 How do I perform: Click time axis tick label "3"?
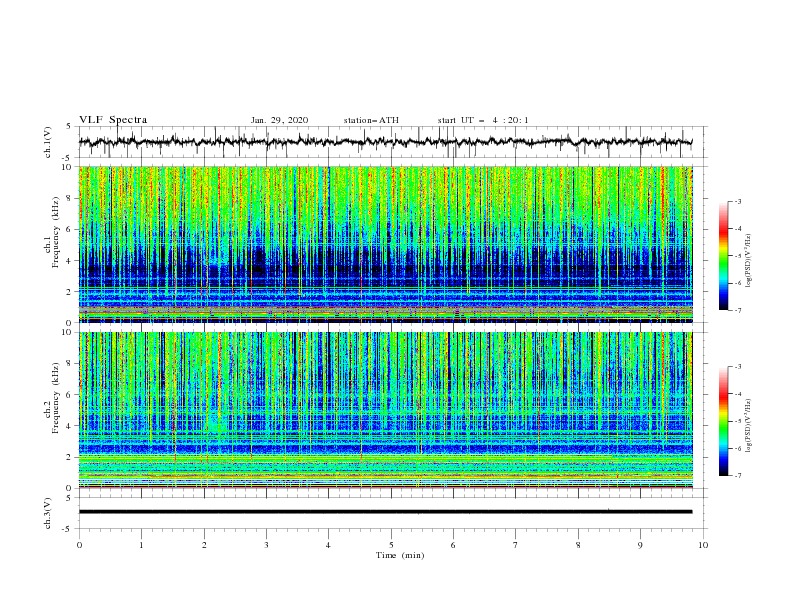coord(266,545)
